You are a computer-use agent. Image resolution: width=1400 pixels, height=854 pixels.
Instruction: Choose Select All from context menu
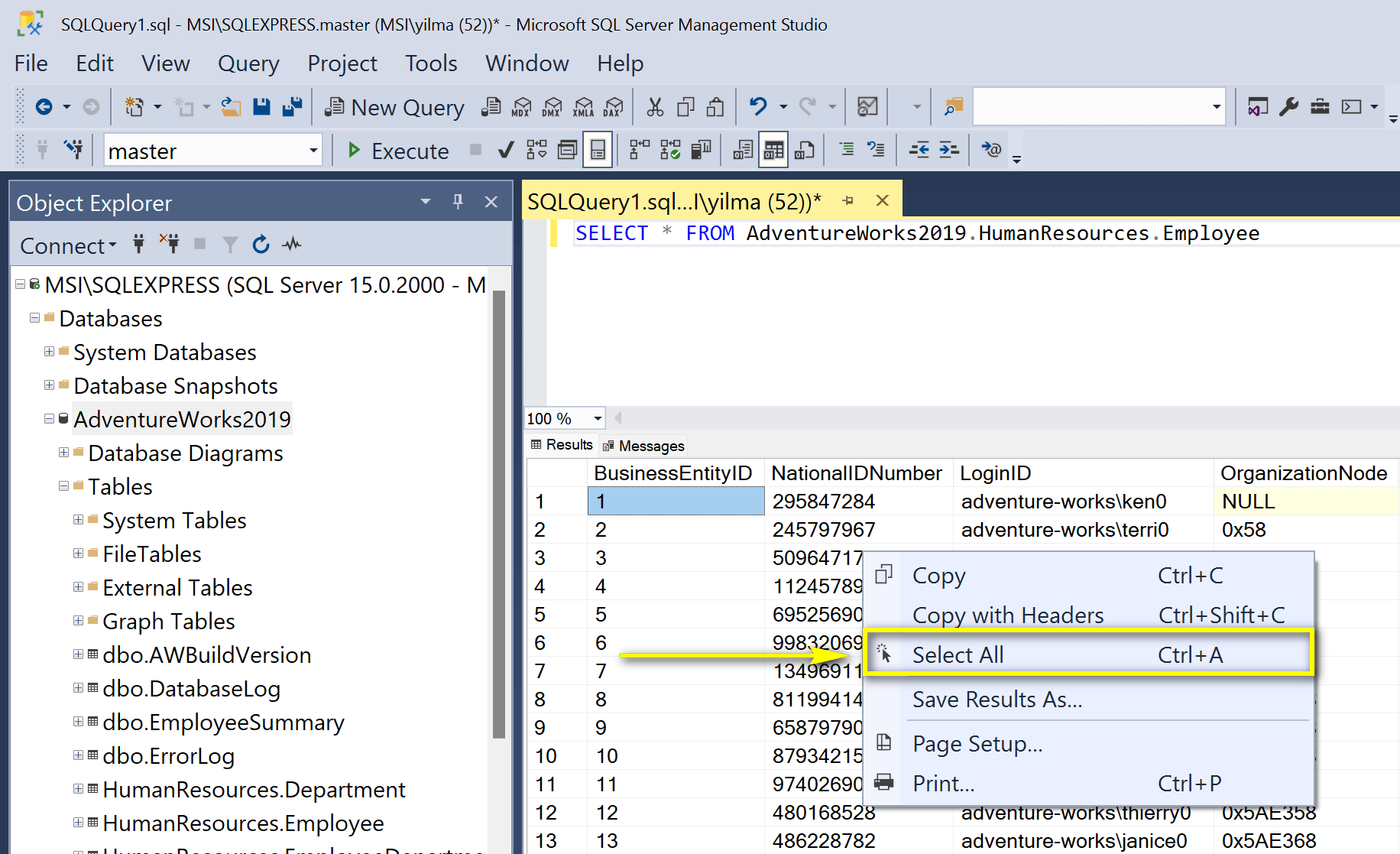pyautogui.click(x=1089, y=655)
